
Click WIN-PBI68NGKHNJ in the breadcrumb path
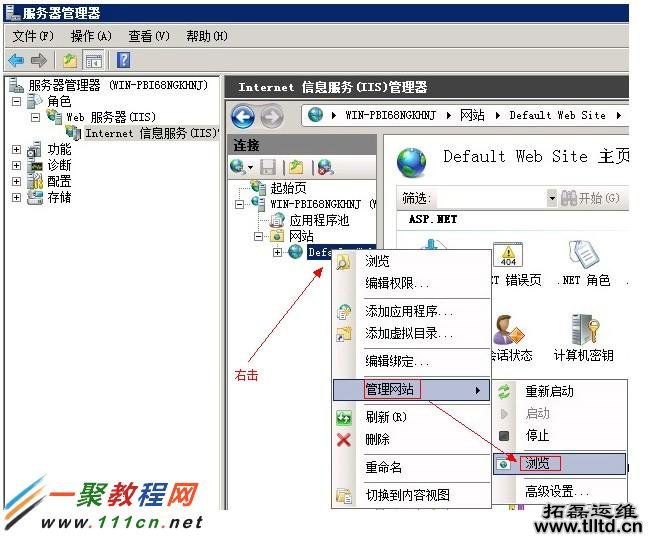pos(391,115)
